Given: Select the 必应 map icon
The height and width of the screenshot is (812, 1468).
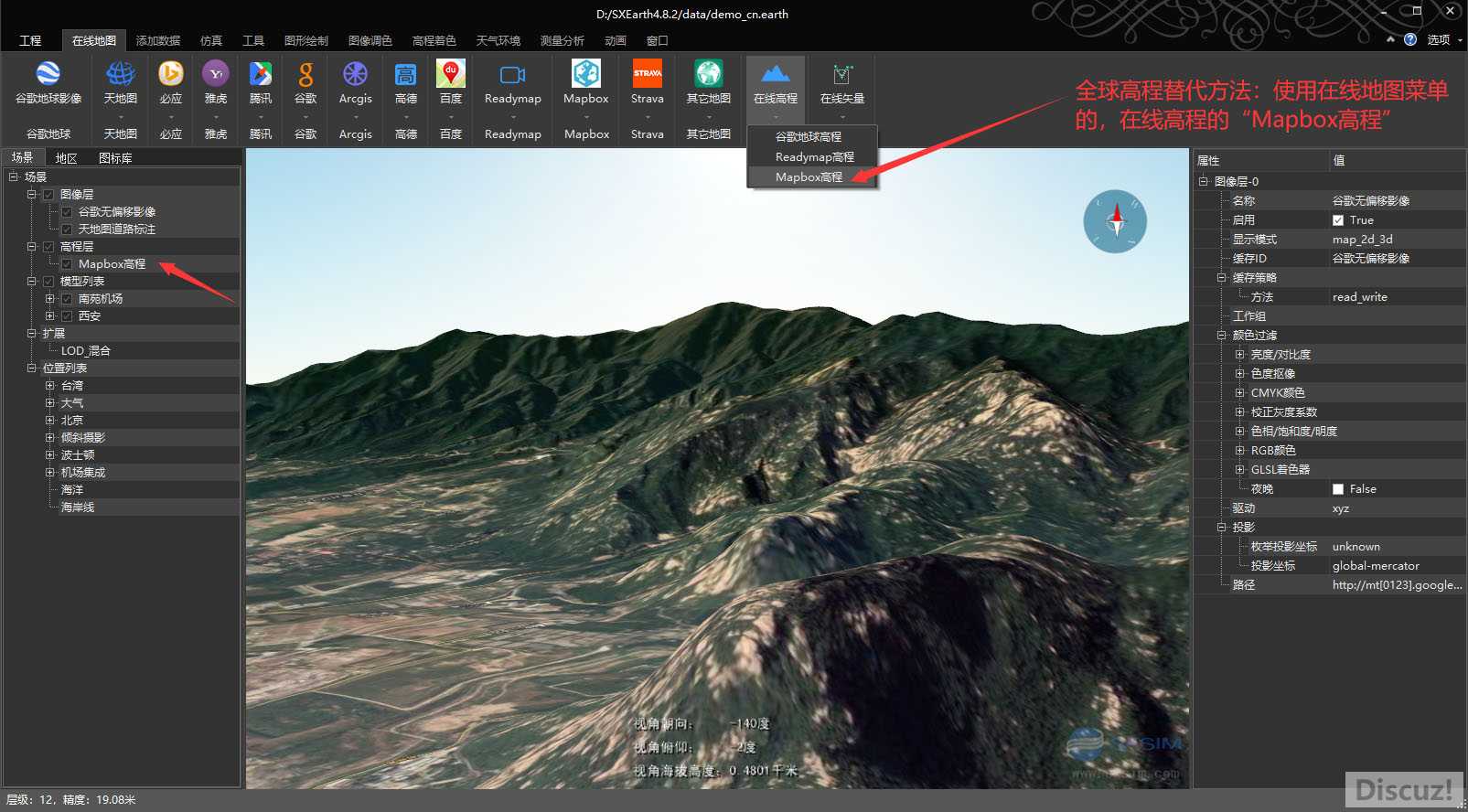Looking at the screenshot, I should point(171,73).
